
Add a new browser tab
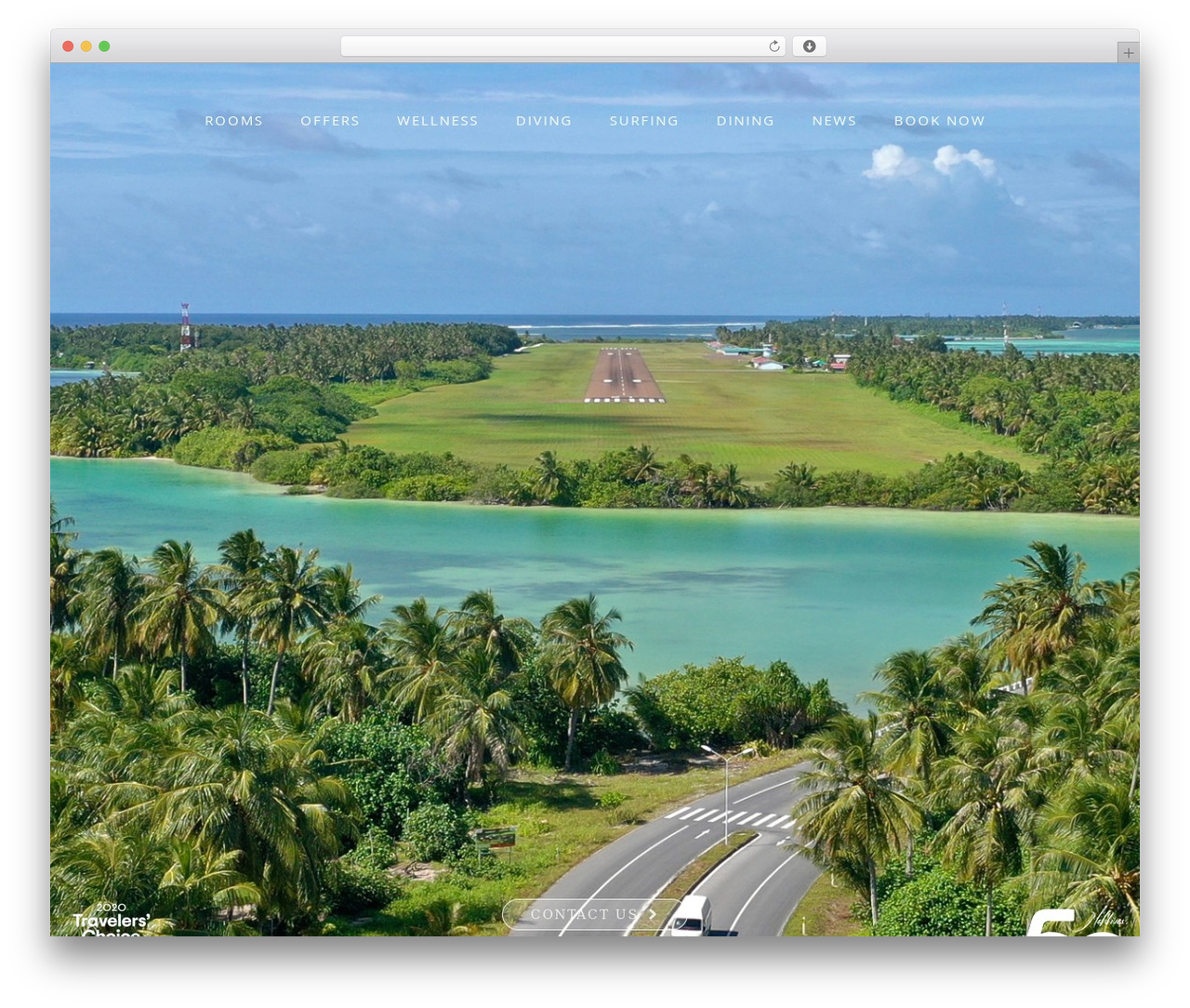(x=1128, y=53)
